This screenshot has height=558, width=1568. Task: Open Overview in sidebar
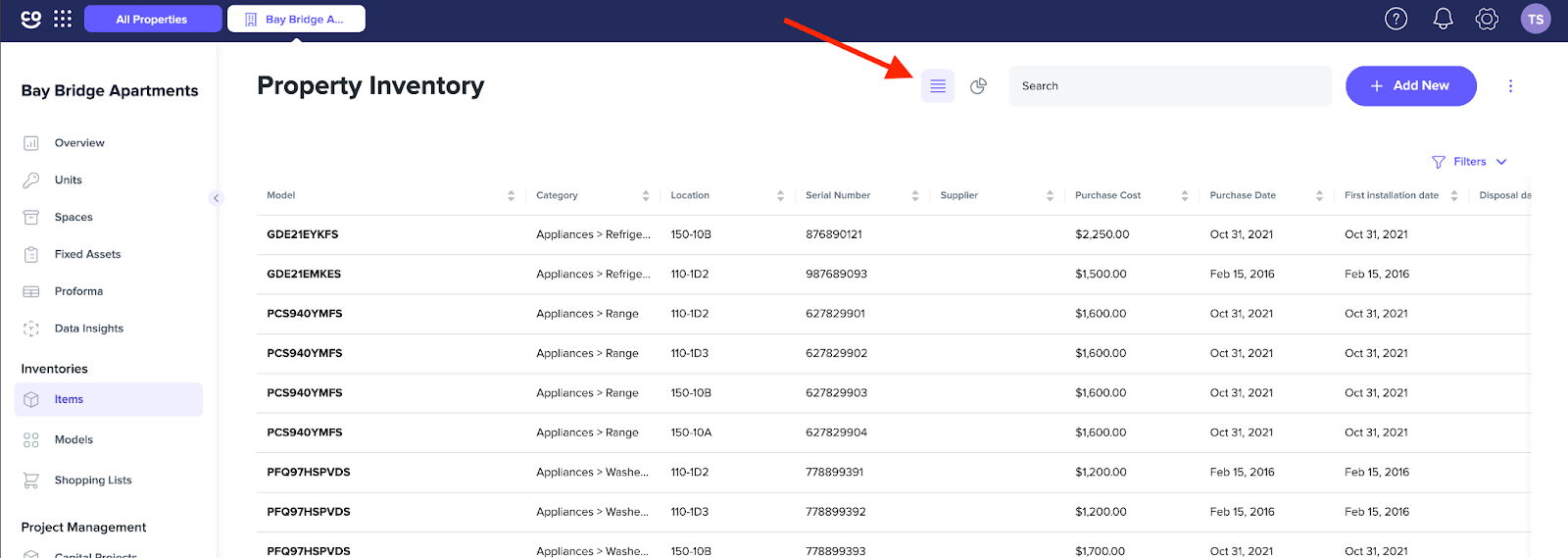point(79,143)
